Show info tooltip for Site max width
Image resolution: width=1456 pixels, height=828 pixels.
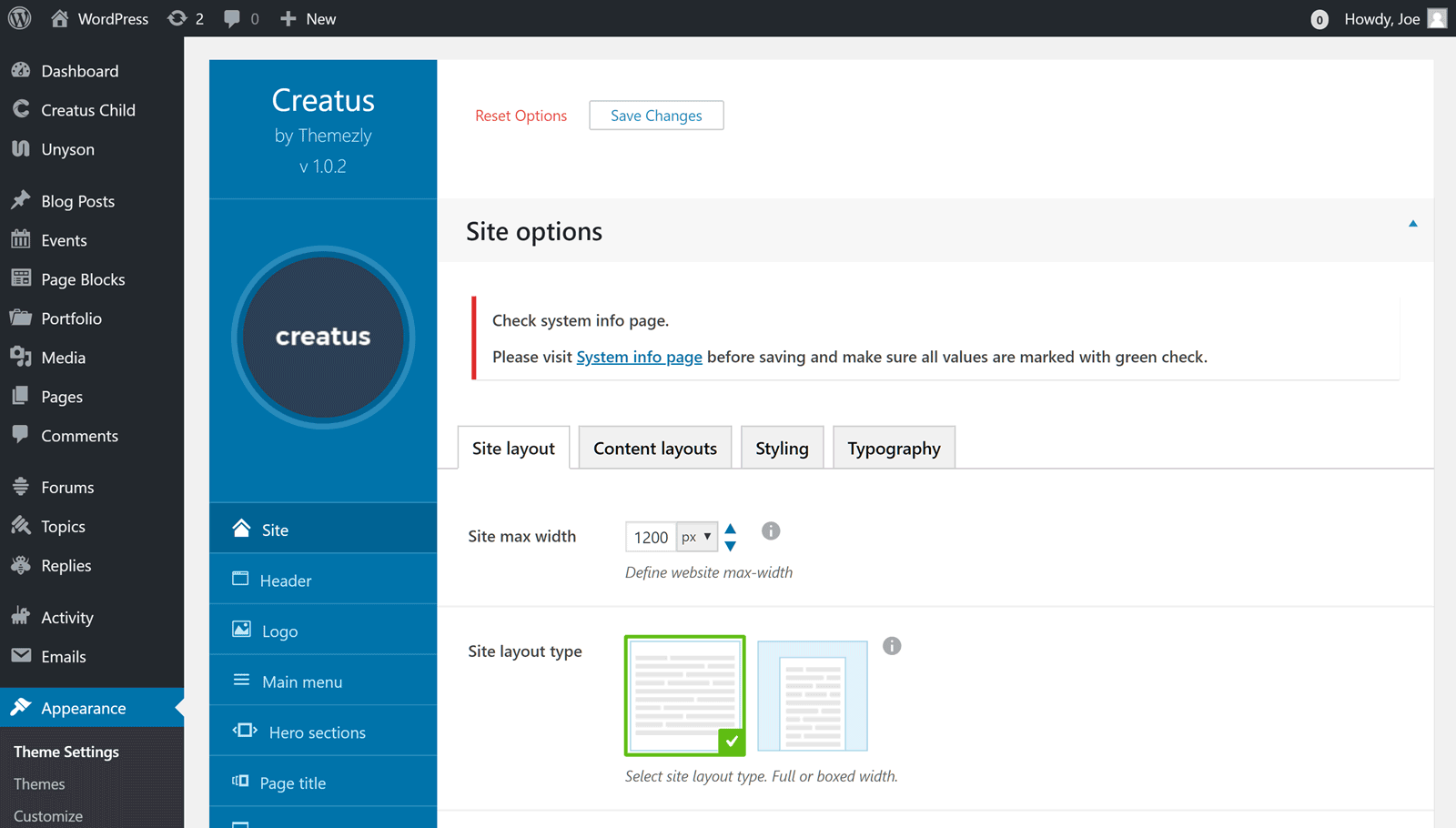[771, 531]
